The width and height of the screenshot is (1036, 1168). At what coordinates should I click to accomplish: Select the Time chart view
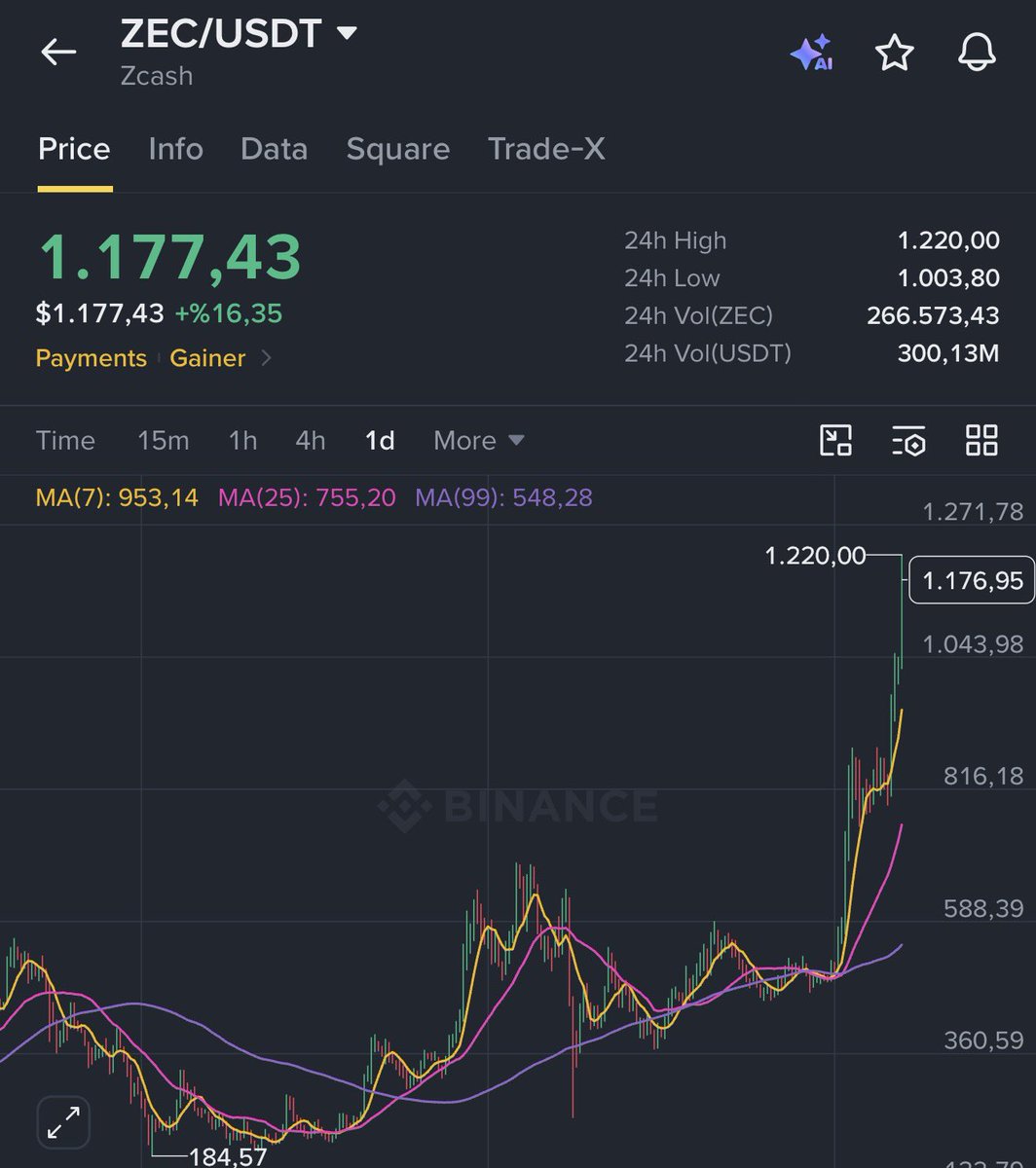[65, 441]
